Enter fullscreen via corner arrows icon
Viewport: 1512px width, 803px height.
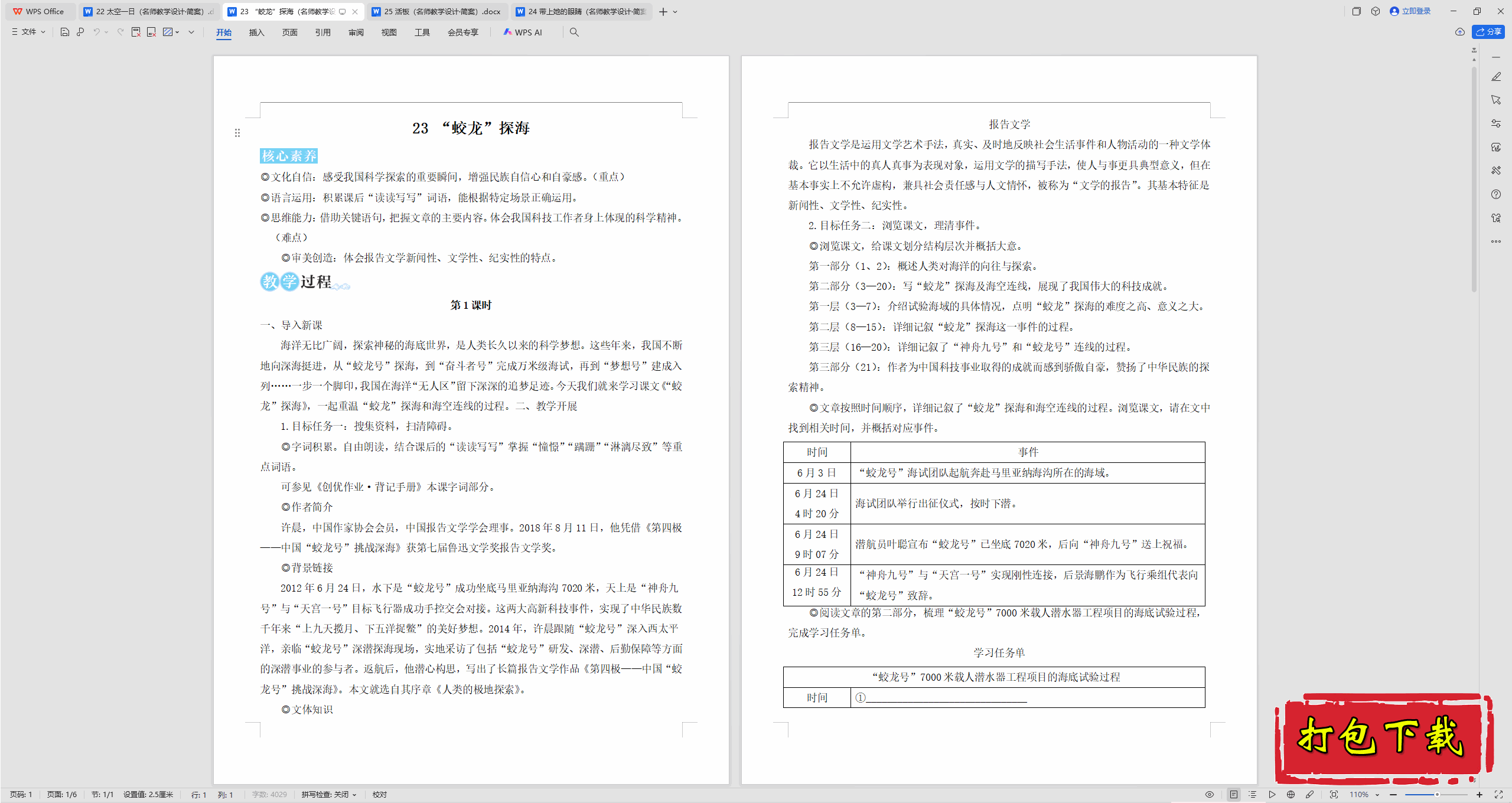click(1498, 795)
